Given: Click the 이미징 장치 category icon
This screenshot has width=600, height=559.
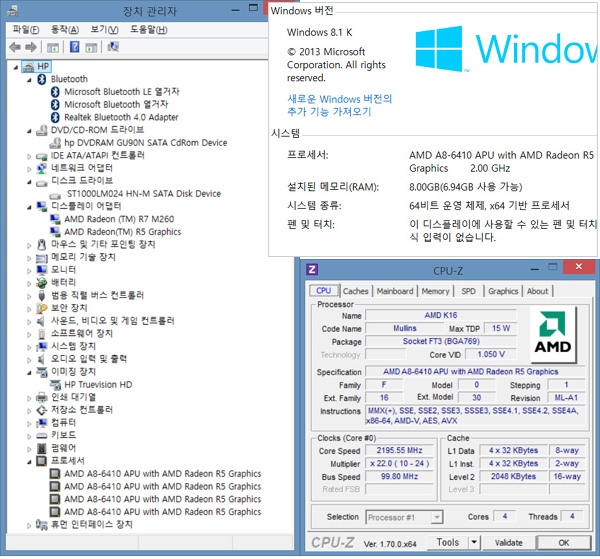Looking at the screenshot, I should click(42, 372).
